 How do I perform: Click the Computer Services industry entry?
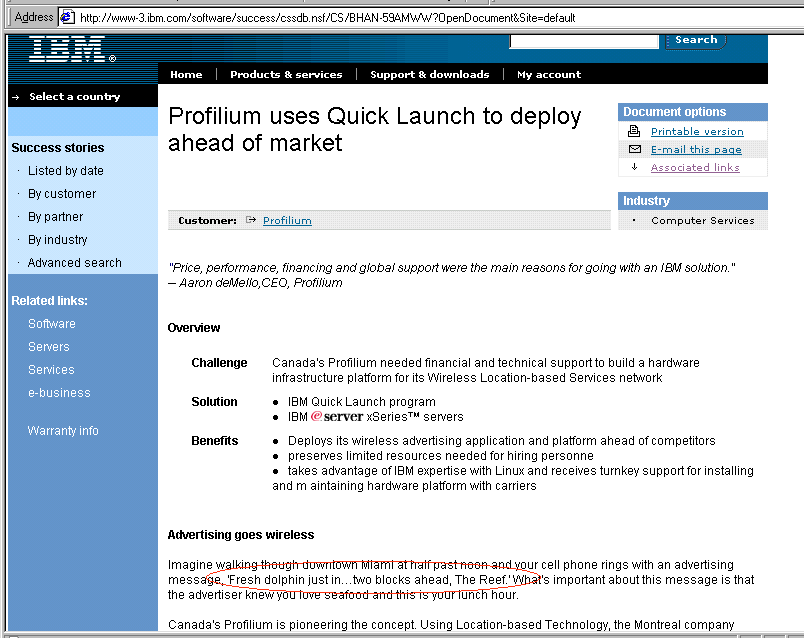pos(702,221)
